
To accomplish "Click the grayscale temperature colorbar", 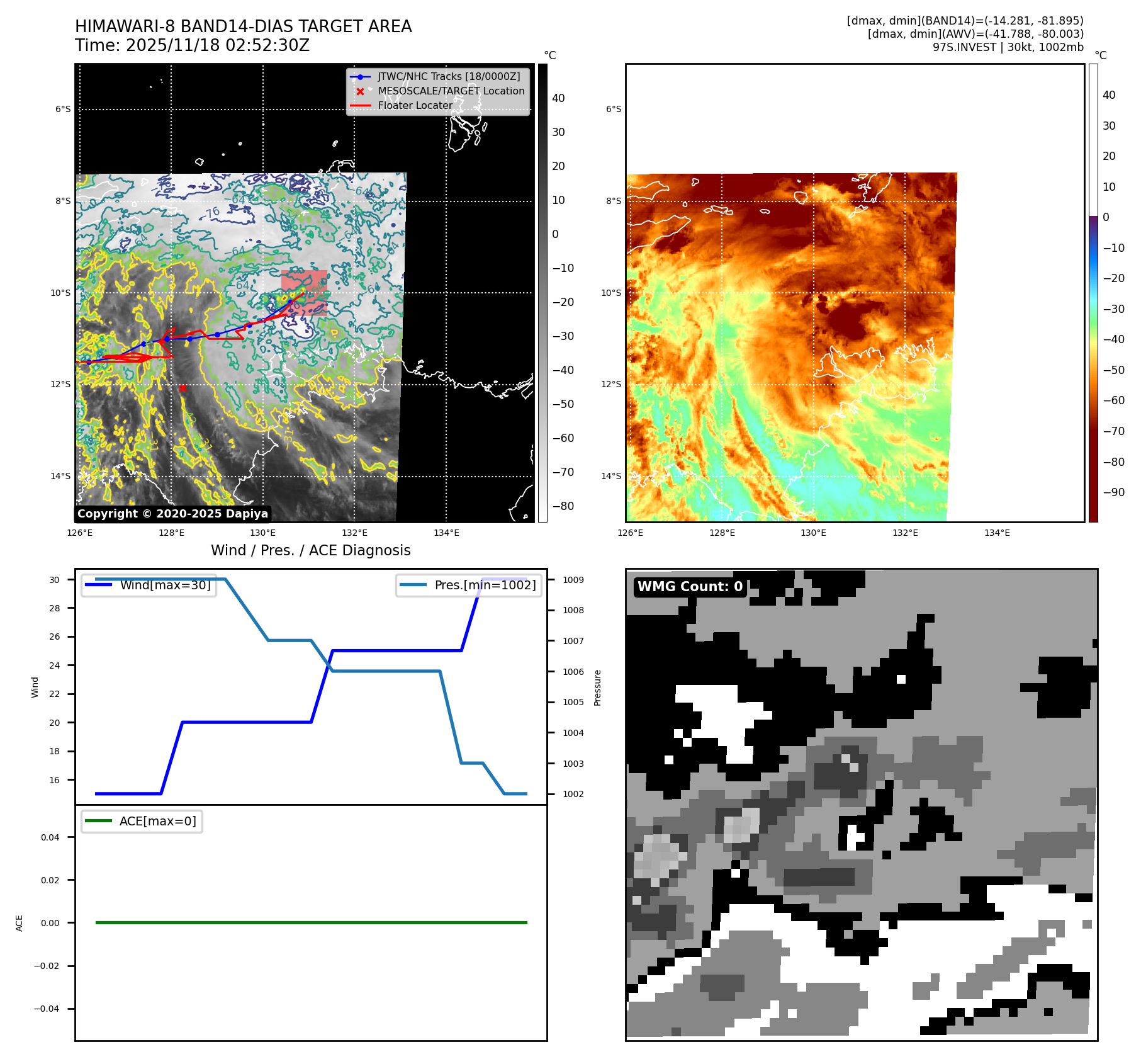I will coord(542,293).
